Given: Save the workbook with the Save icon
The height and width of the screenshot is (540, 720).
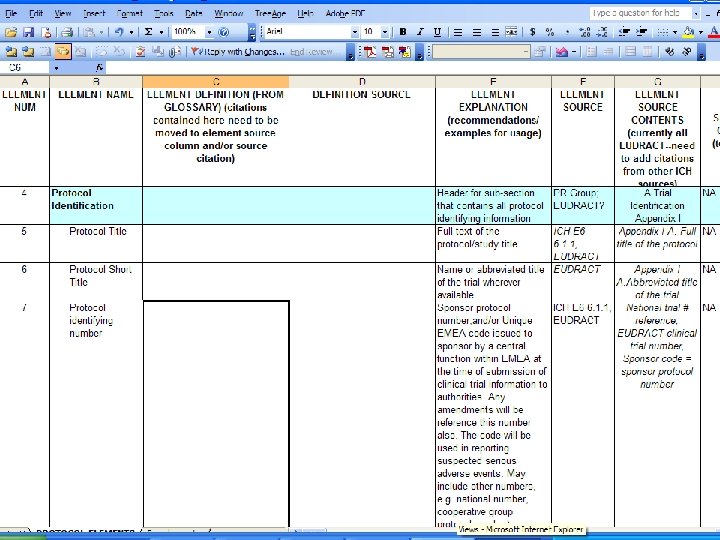Looking at the screenshot, I should (x=29, y=32).
